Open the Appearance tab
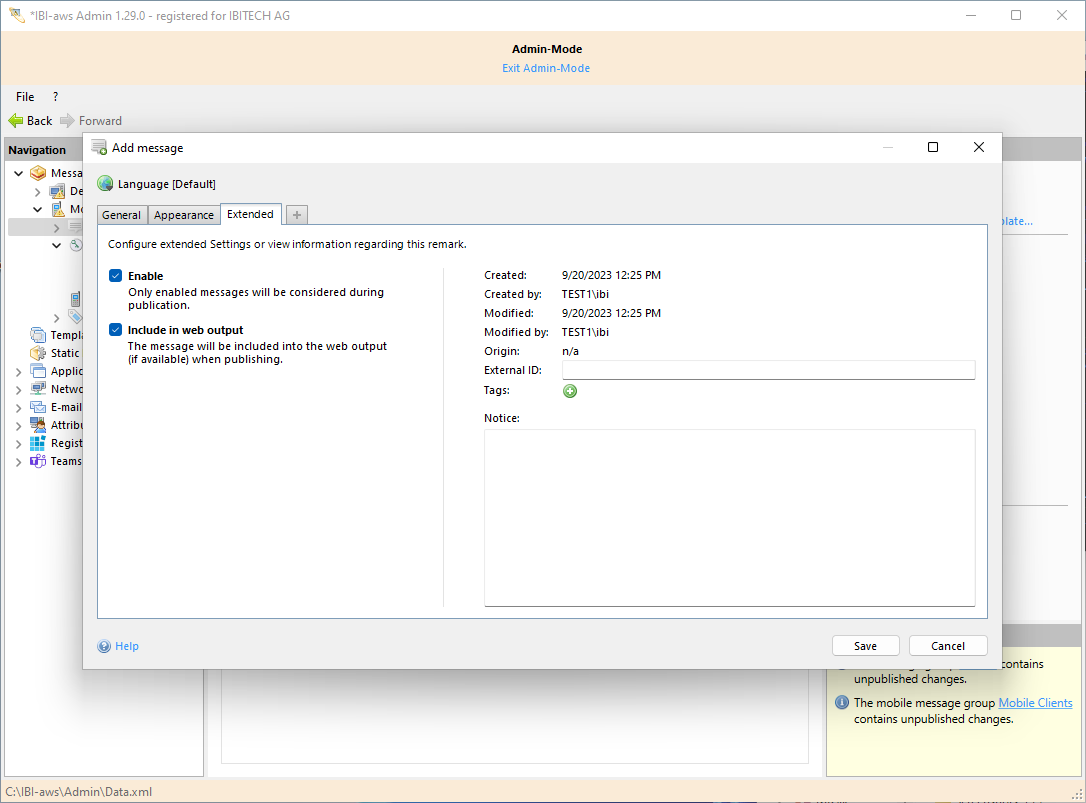The image size is (1086, 803). pyautogui.click(x=184, y=215)
